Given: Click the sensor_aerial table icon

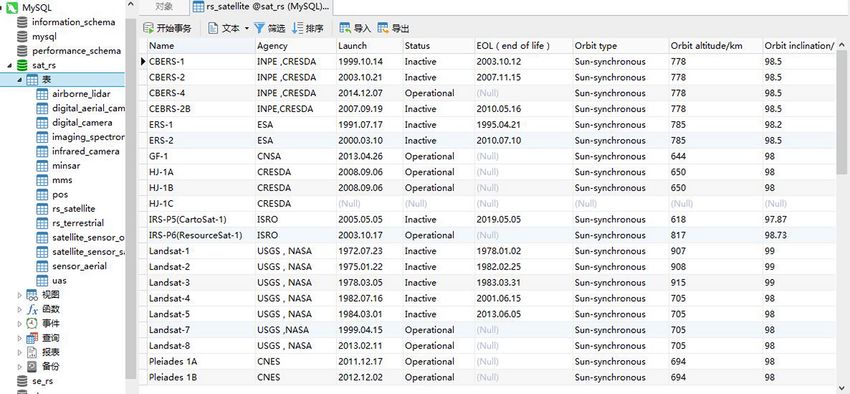Looking at the screenshot, I should (x=42, y=266).
